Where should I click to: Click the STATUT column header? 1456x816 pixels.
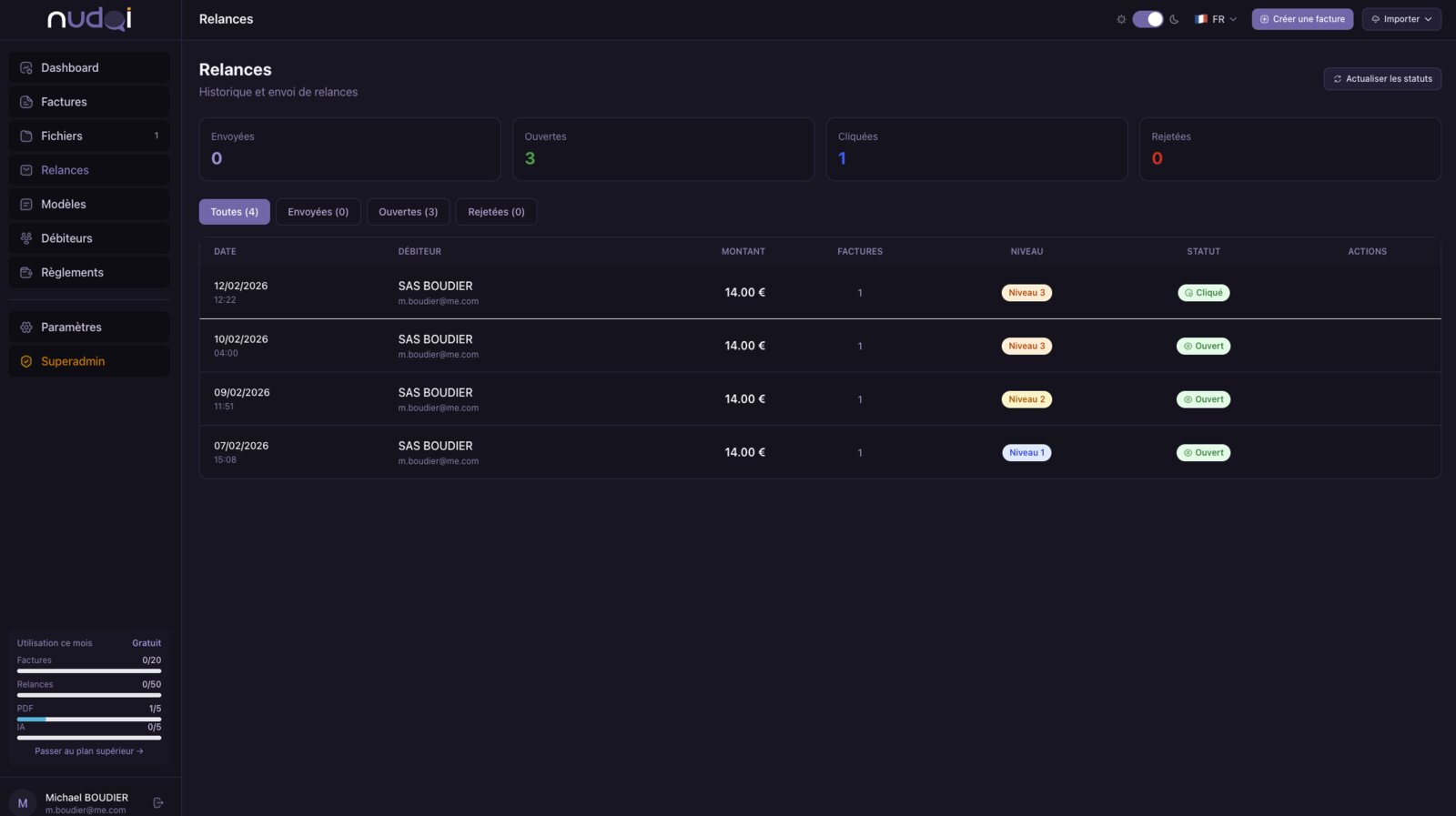[1203, 252]
